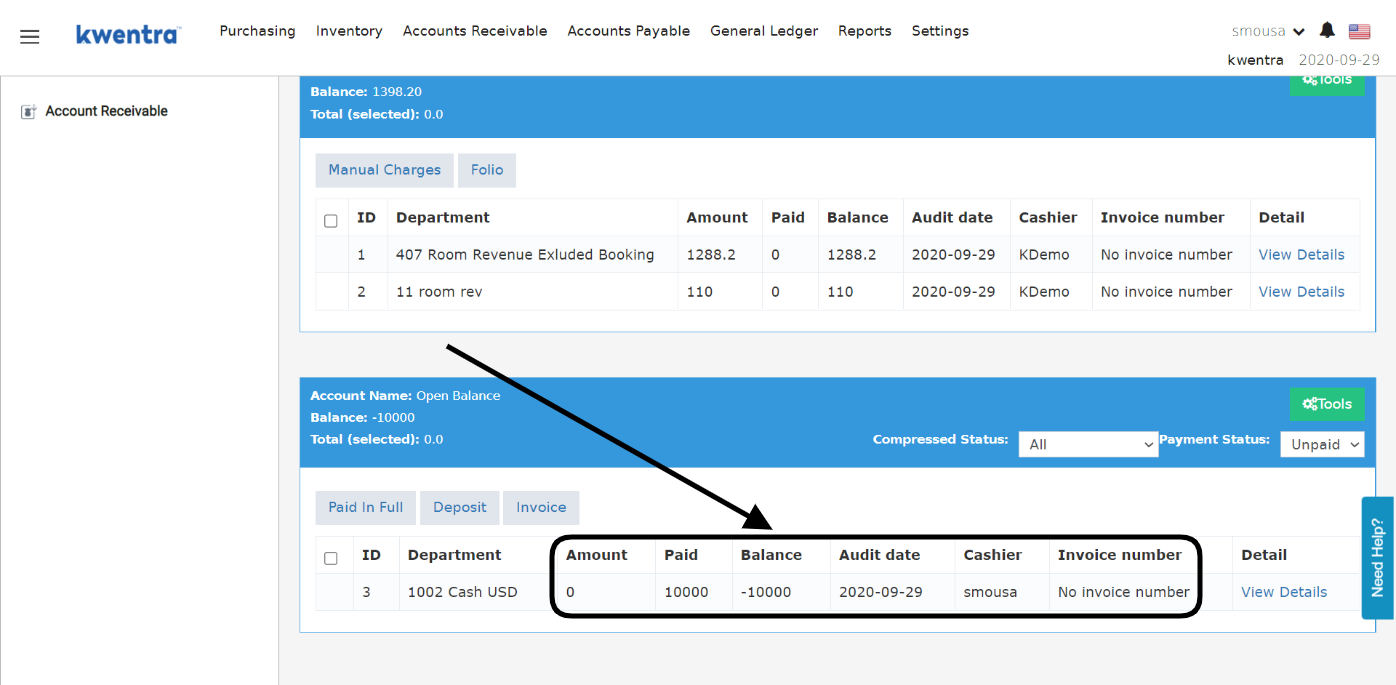
Task: Tick the select-all checkbox in Open Balance table
Action: [x=331, y=558]
